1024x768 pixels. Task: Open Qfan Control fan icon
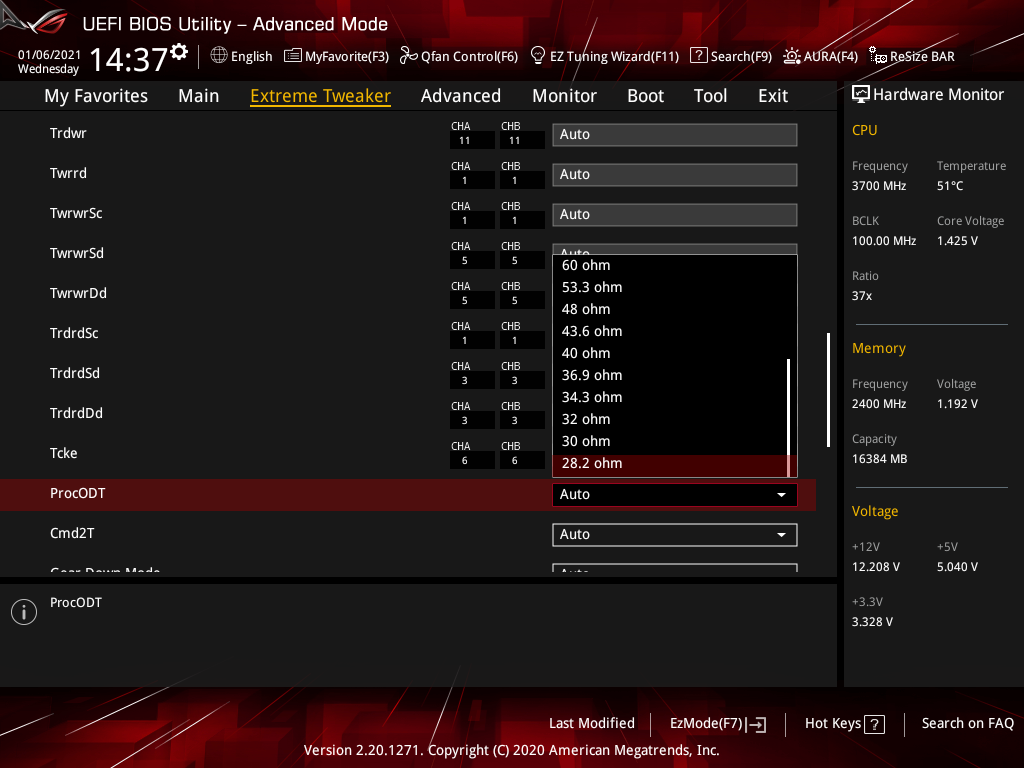408,56
